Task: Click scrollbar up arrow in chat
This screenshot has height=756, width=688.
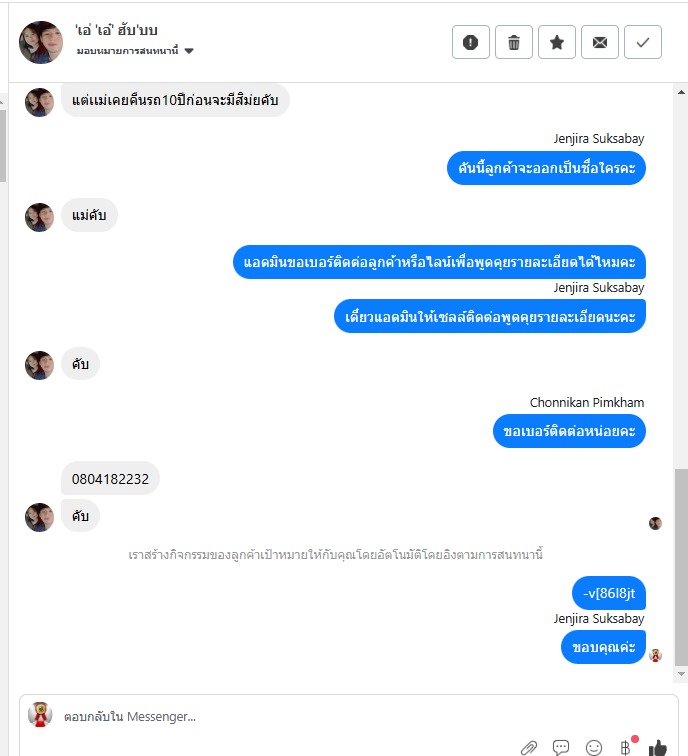Action: click(x=681, y=92)
